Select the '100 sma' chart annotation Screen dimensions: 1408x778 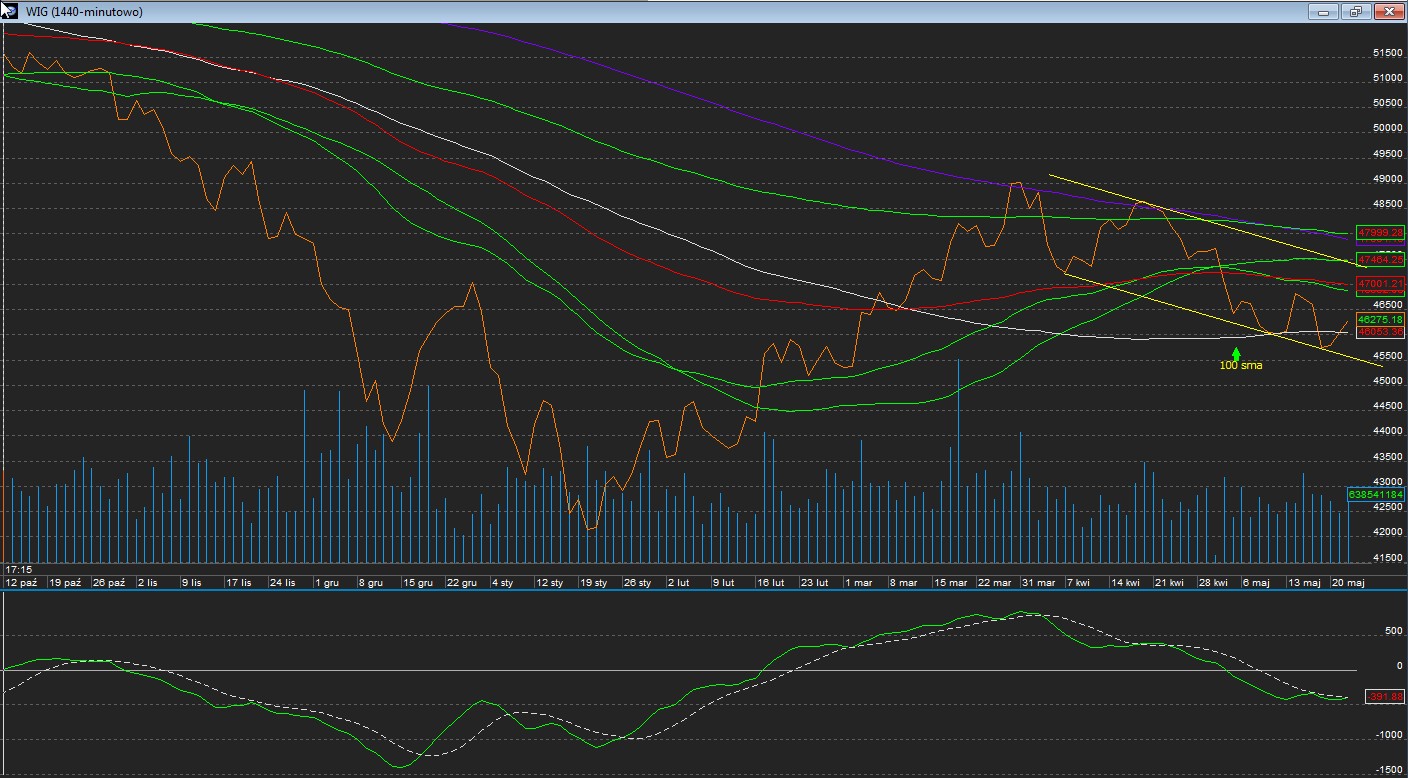click(x=1241, y=365)
